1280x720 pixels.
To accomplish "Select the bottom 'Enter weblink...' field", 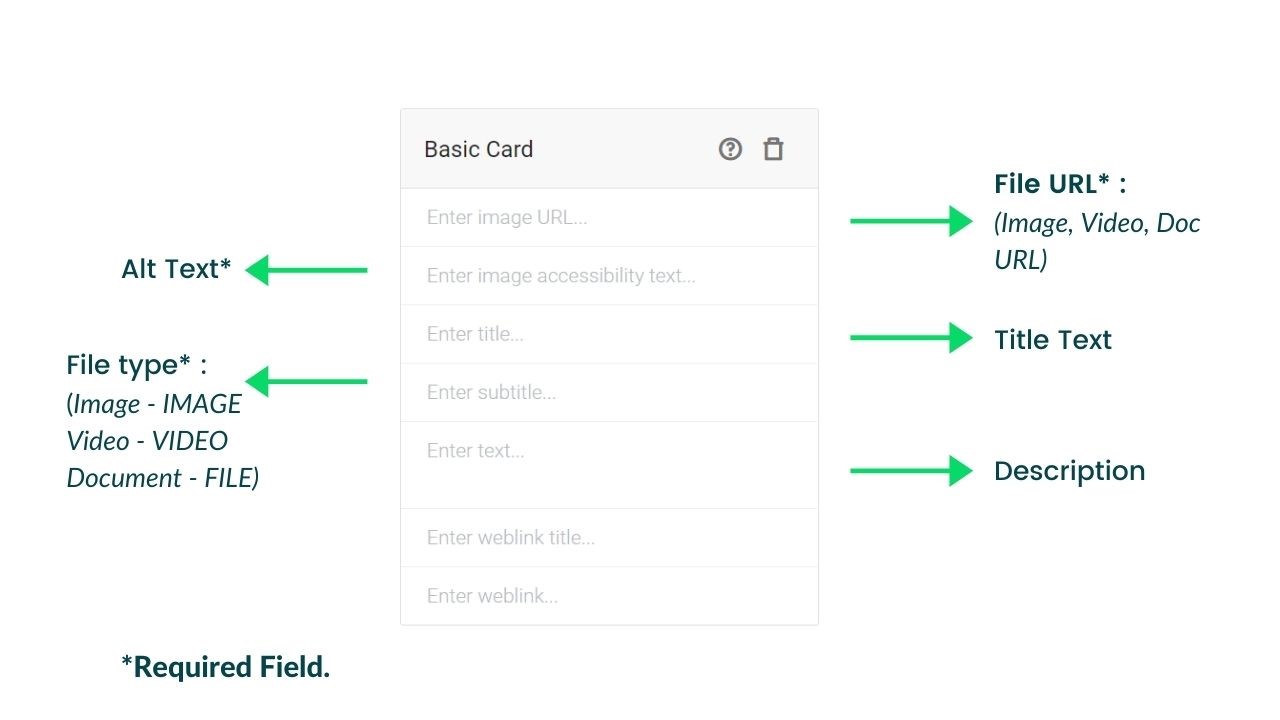I will click(x=609, y=596).
